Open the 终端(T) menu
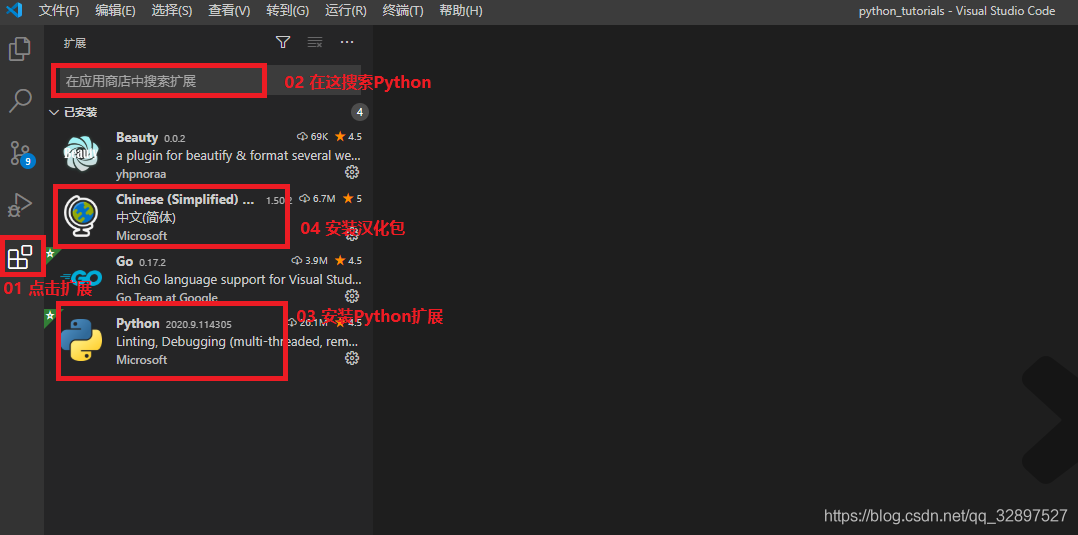 click(x=403, y=11)
